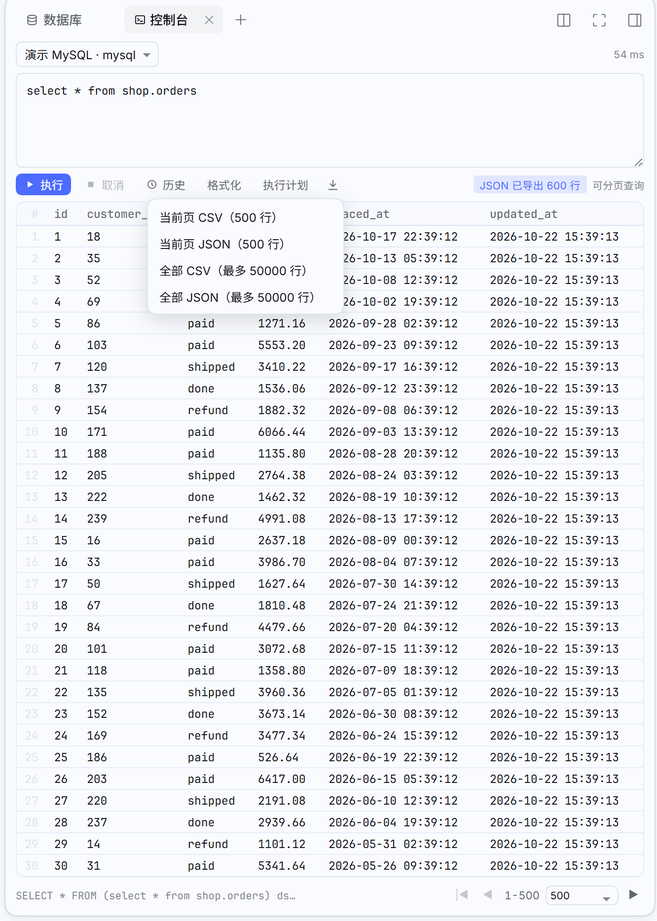The width and height of the screenshot is (657, 921).
Task: Select amount 1627.64
Action: click(282, 584)
